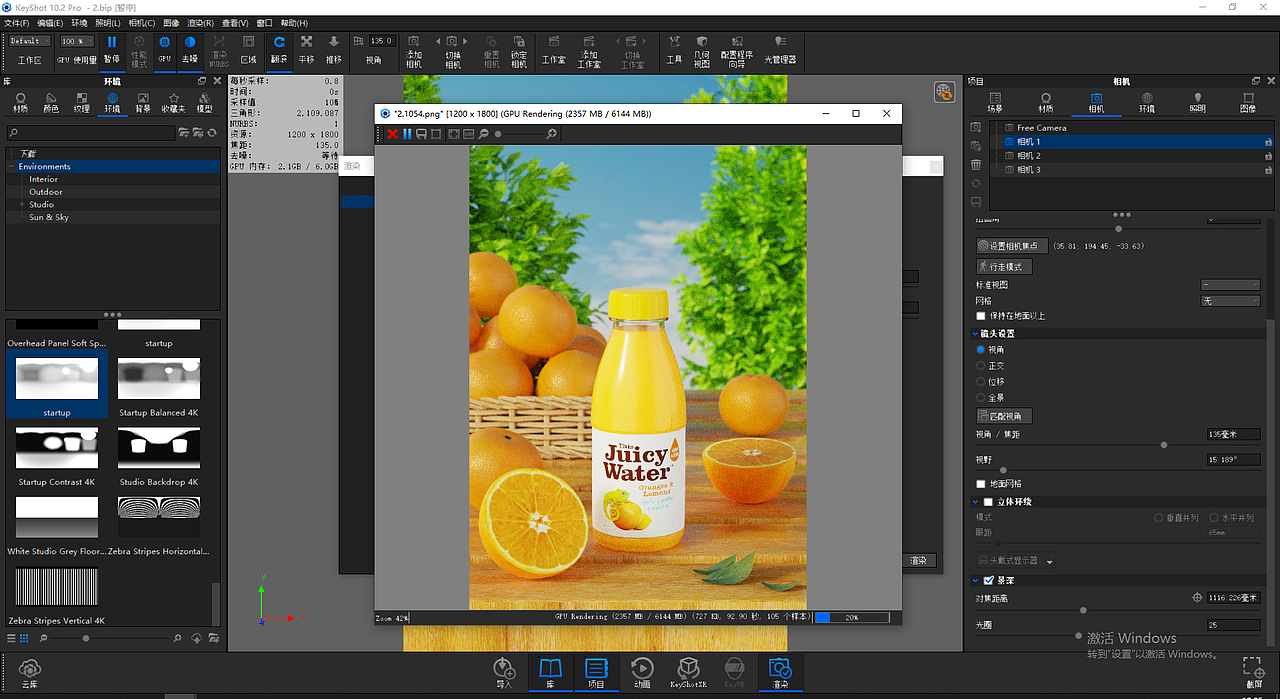Open the 配置程序向导 configurator wizard
1280x699 pixels.
click(x=736, y=50)
